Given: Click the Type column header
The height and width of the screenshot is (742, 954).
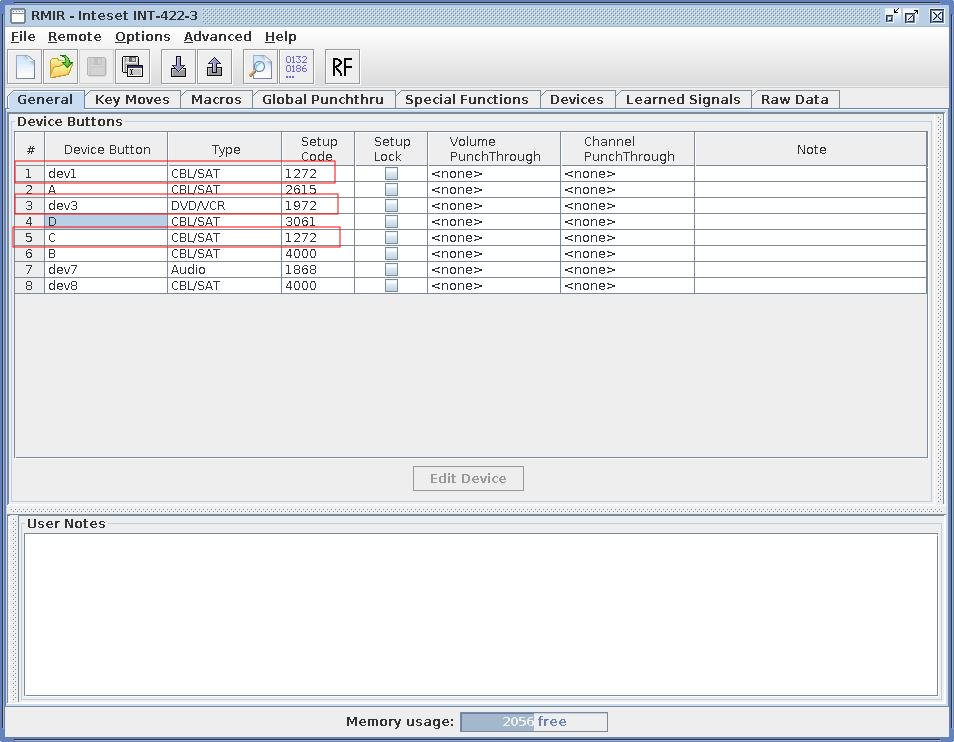Looking at the screenshot, I should [225, 149].
